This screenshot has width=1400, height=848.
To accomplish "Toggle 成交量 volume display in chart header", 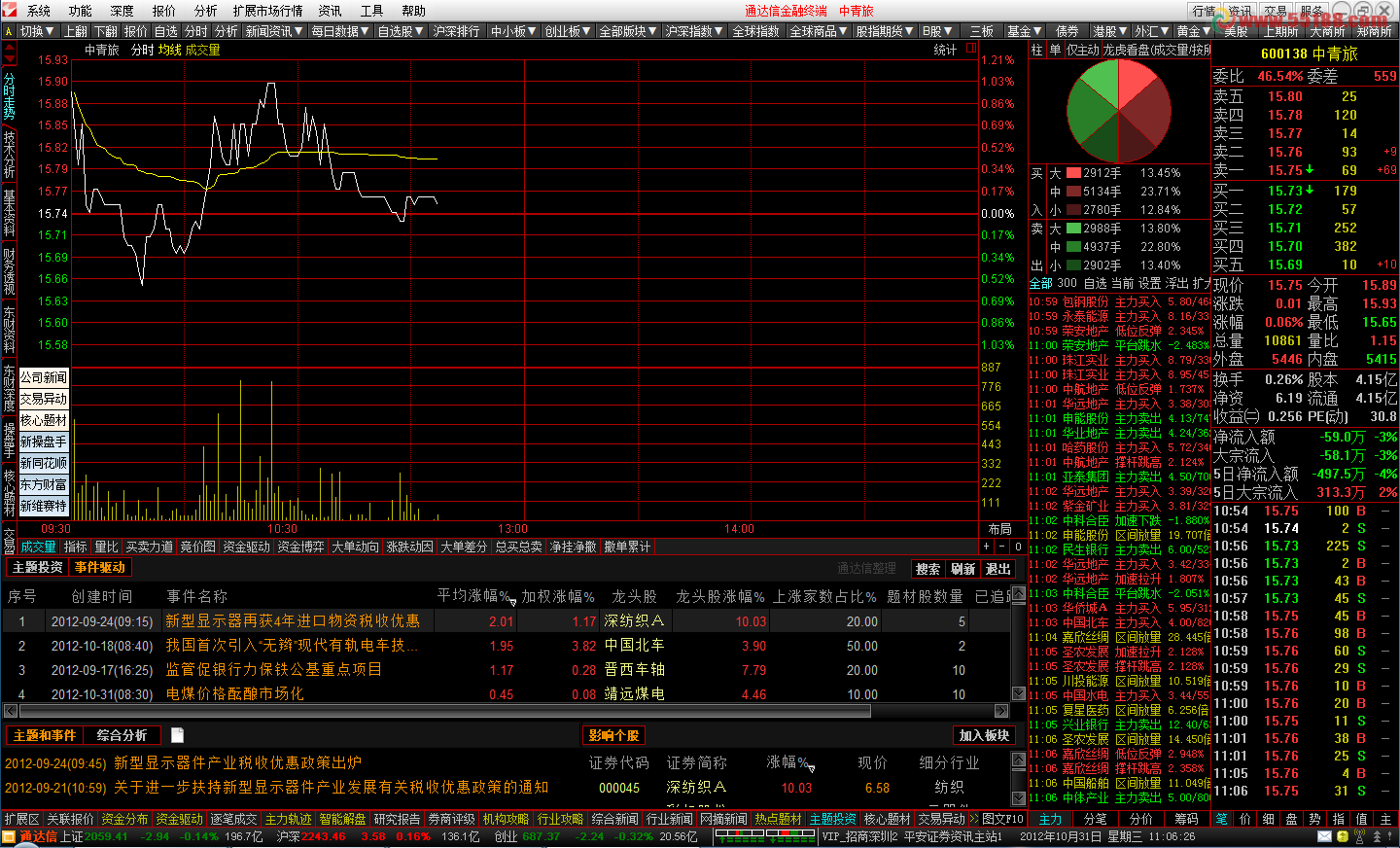I will pos(202,50).
